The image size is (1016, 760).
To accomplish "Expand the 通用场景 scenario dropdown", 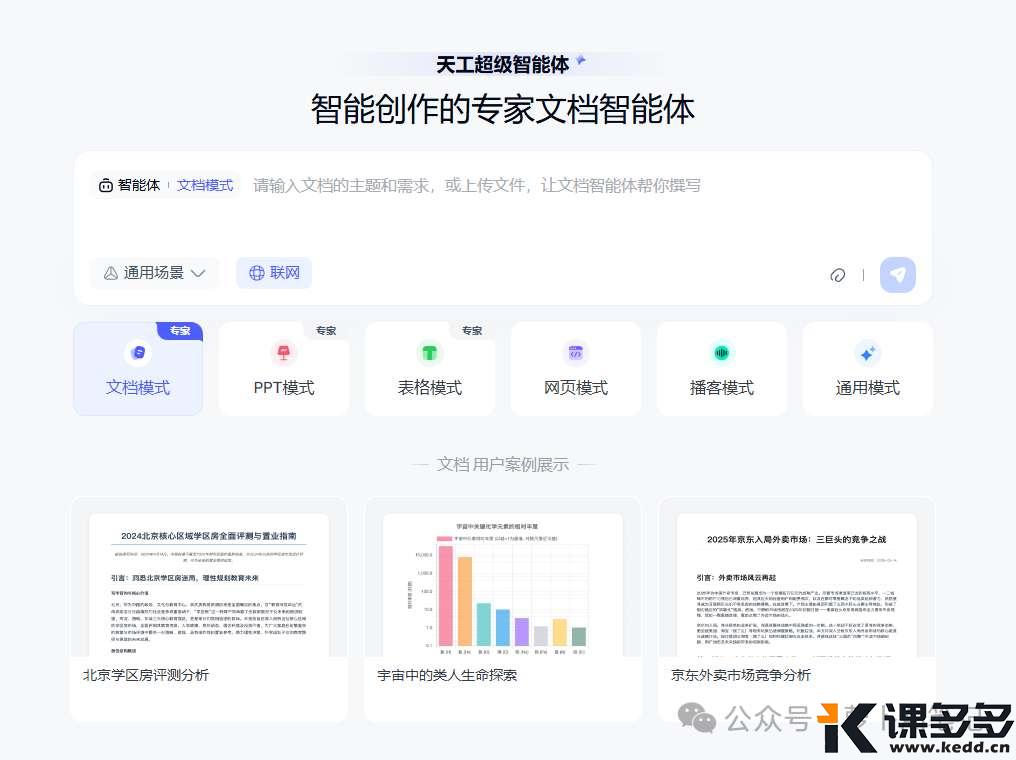I will pos(155,273).
